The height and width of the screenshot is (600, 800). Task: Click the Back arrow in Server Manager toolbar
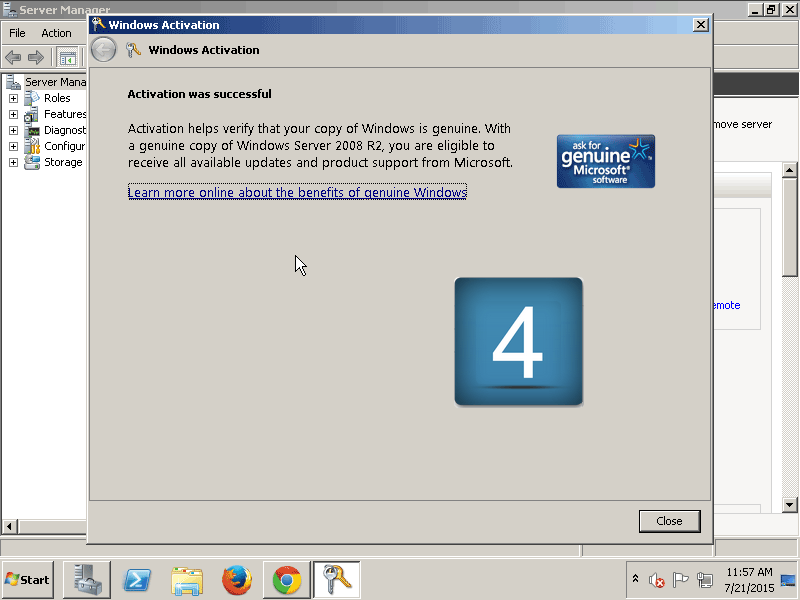click(x=13, y=58)
